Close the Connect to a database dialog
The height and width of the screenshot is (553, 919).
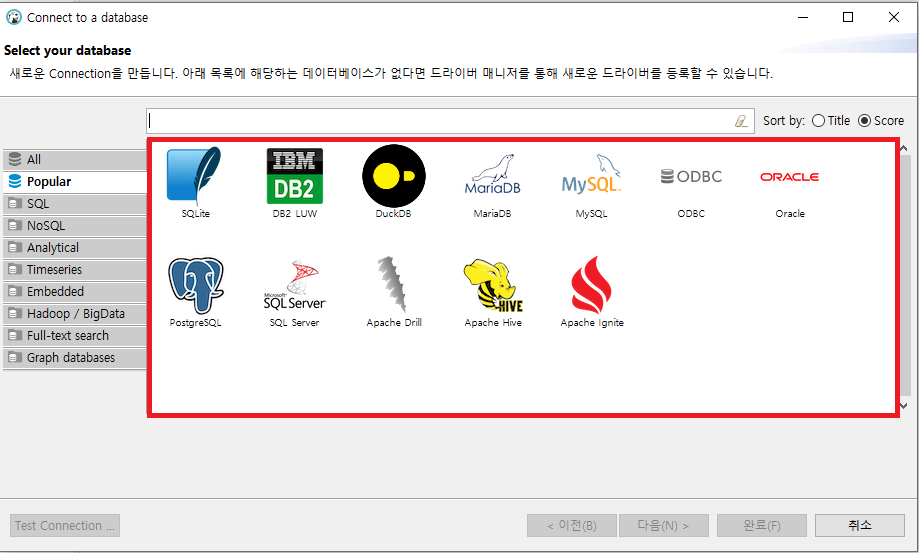[894, 18]
